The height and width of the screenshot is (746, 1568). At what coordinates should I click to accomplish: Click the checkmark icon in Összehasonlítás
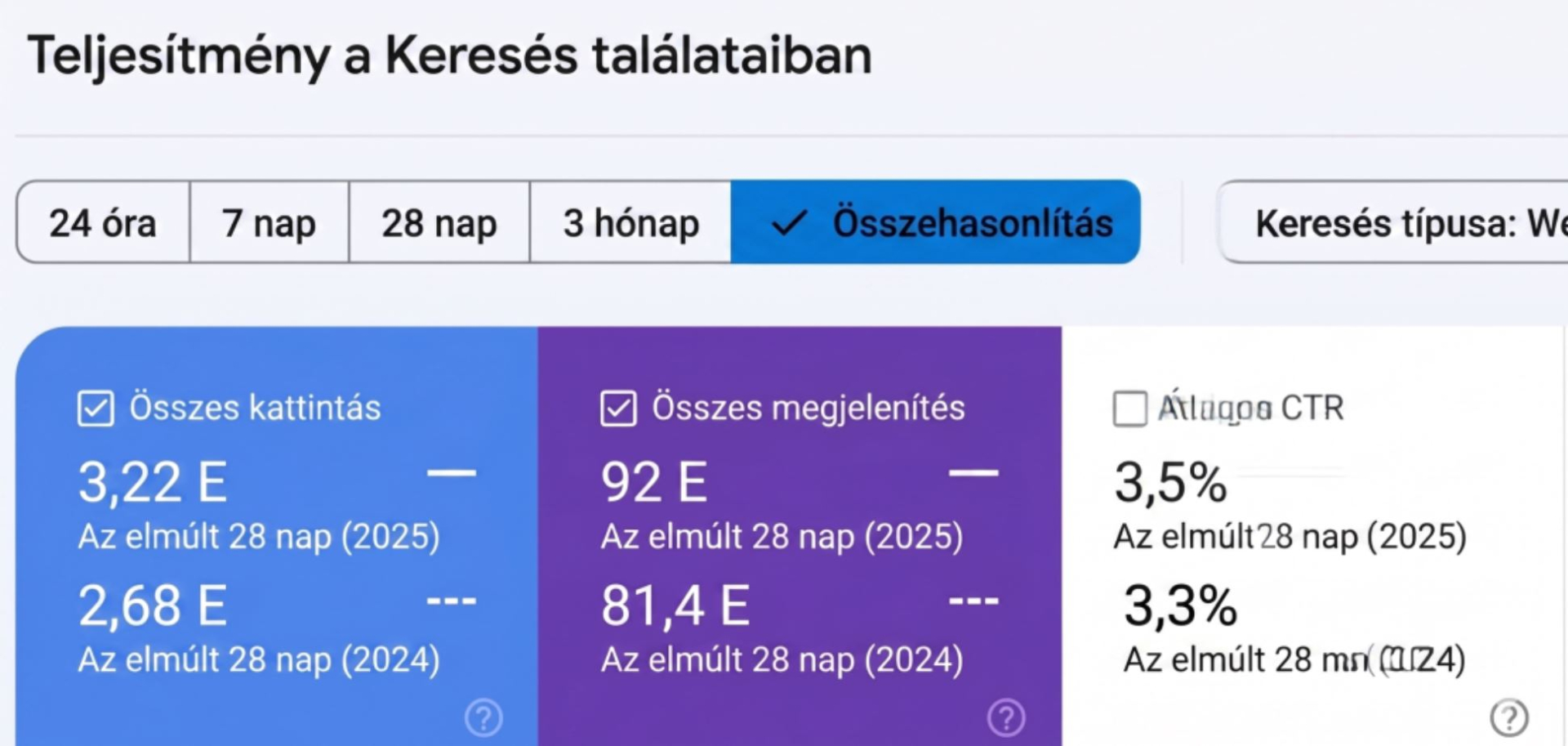tap(791, 222)
